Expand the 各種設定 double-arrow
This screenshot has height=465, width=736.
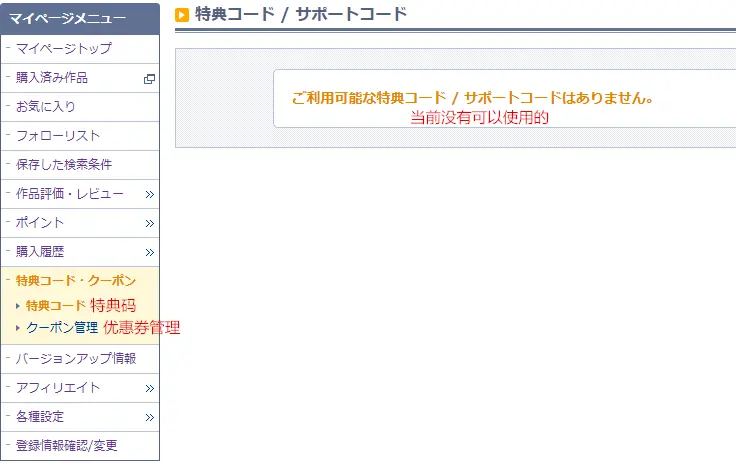pyautogui.click(x=150, y=418)
